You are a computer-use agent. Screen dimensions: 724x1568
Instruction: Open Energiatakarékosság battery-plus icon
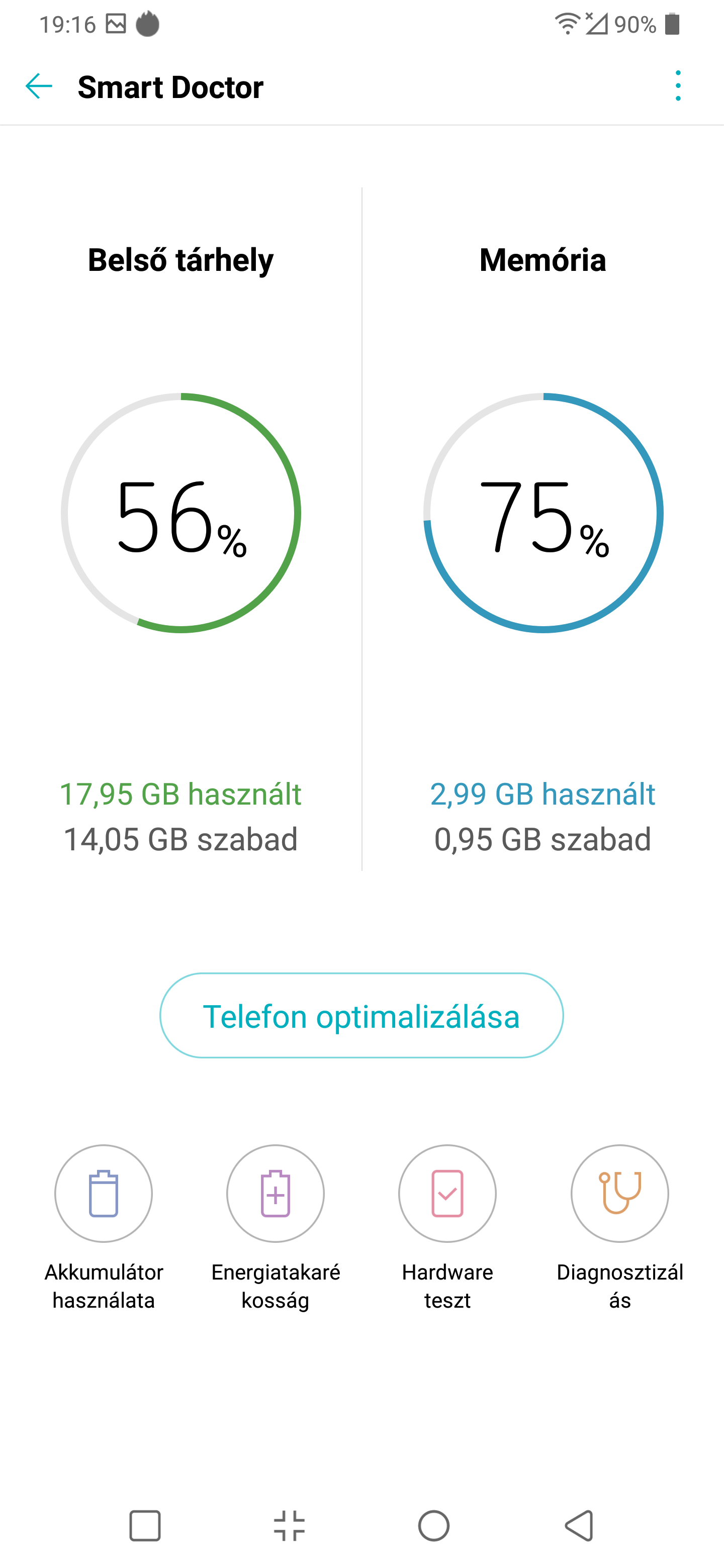pos(275,1193)
